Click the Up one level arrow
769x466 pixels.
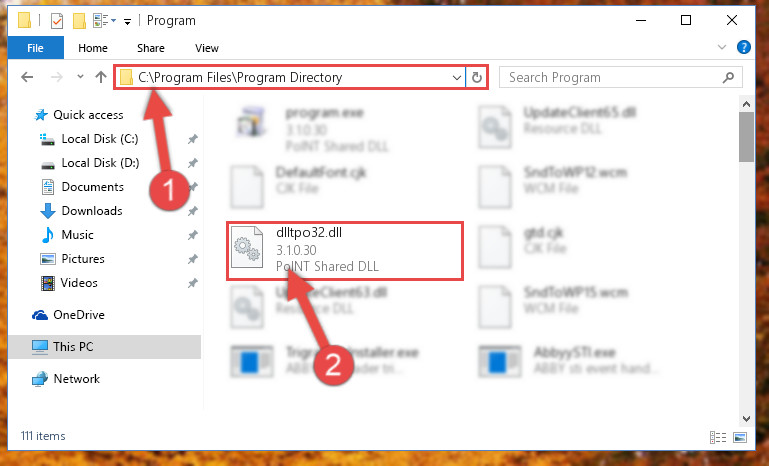pos(101,77)
